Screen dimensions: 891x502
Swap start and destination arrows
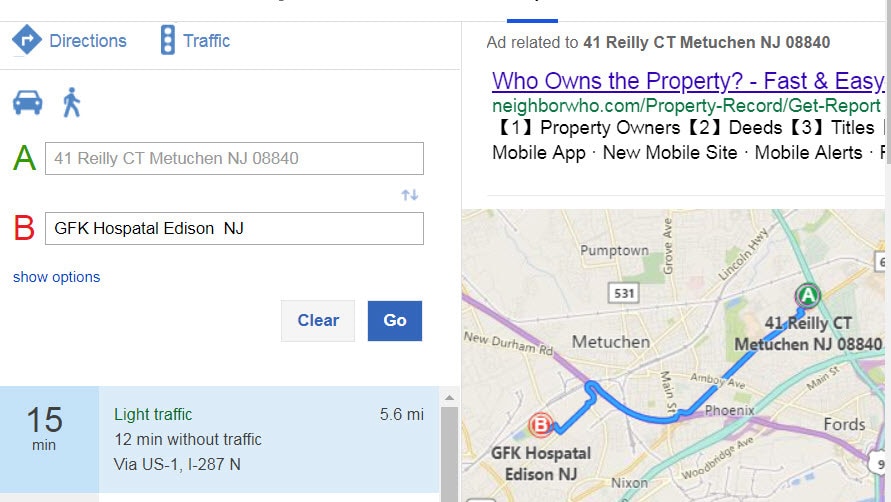pyautogui.click(x=410, y=195)
